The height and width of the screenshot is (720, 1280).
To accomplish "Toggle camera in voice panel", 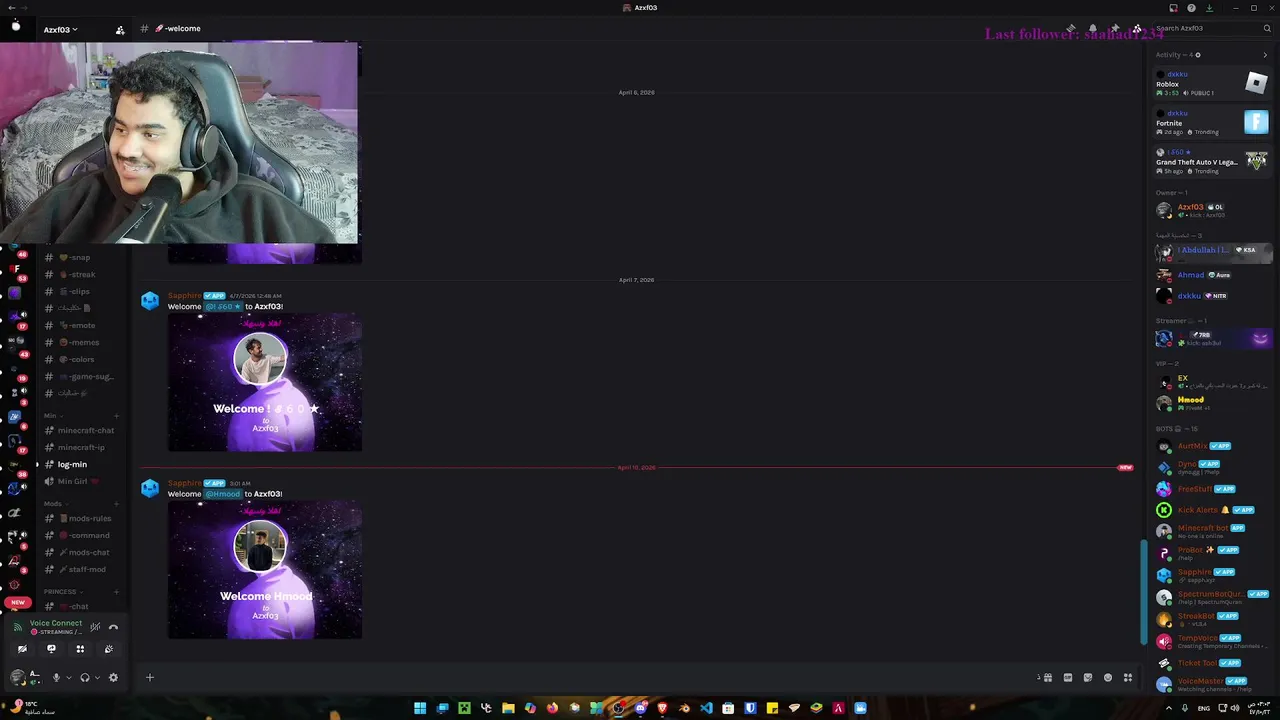I will (22, 649).
